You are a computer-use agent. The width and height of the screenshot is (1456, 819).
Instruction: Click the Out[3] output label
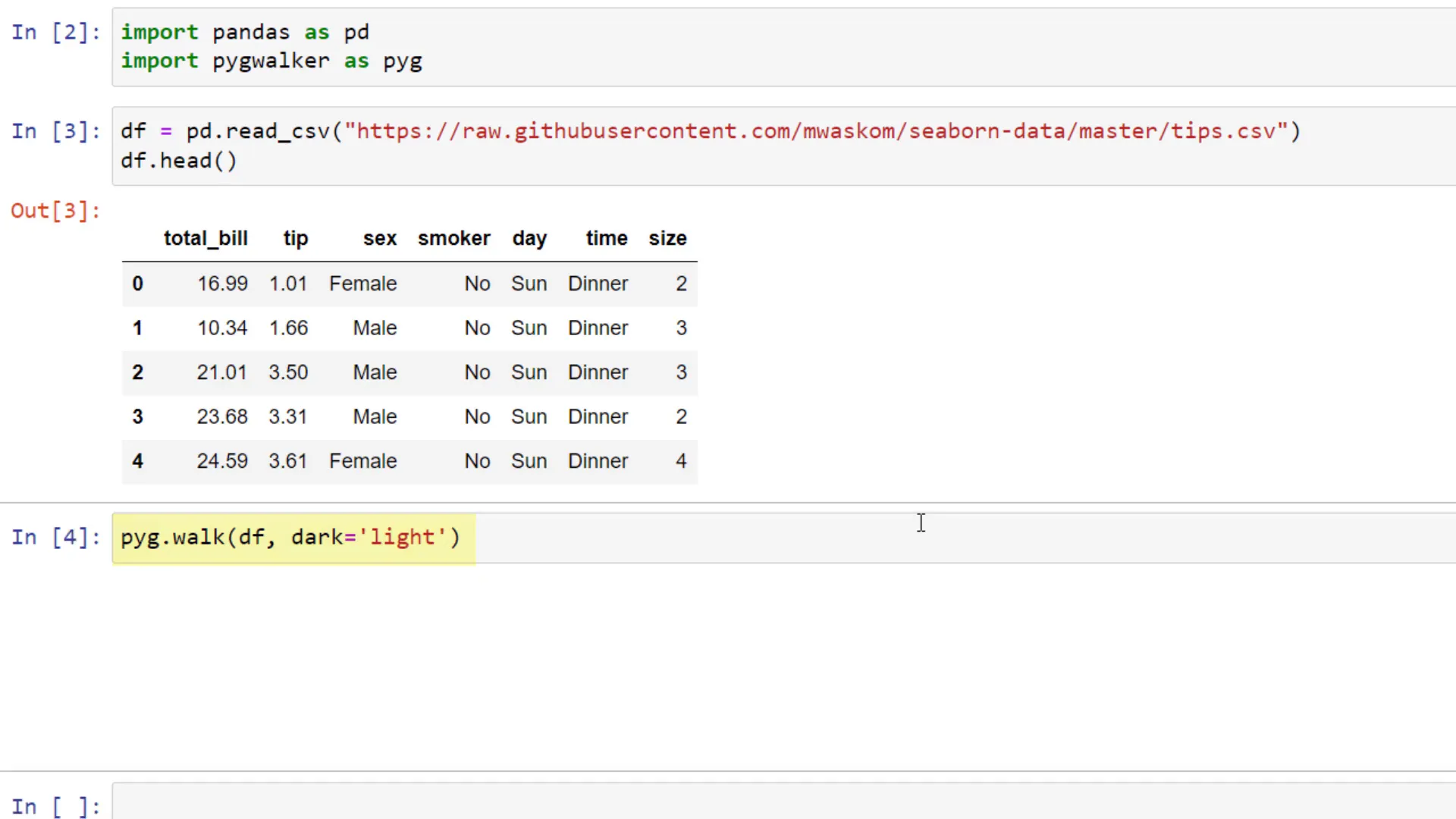click(55, 211)
